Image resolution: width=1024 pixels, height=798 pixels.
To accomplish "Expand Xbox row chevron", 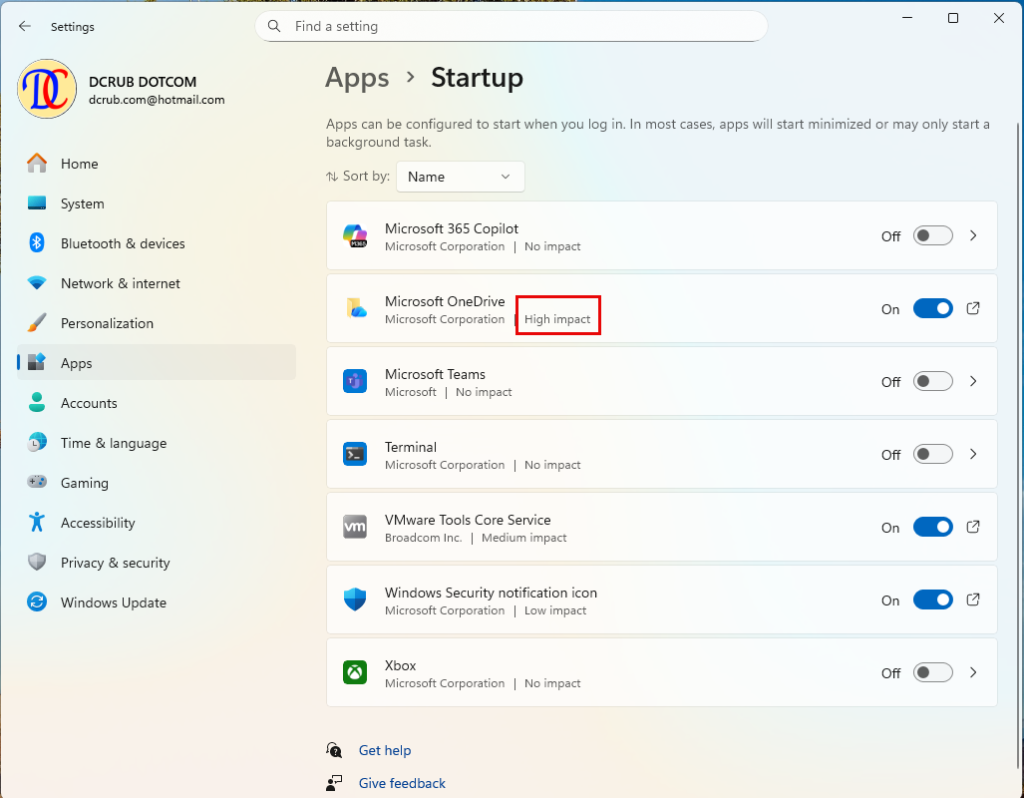I will (x=973, y=673).
